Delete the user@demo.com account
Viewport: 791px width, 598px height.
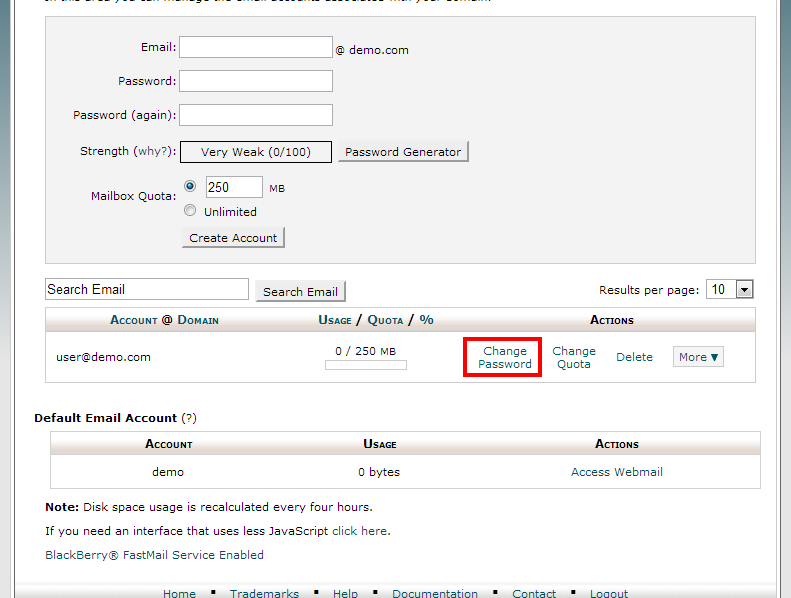point(634,357)
